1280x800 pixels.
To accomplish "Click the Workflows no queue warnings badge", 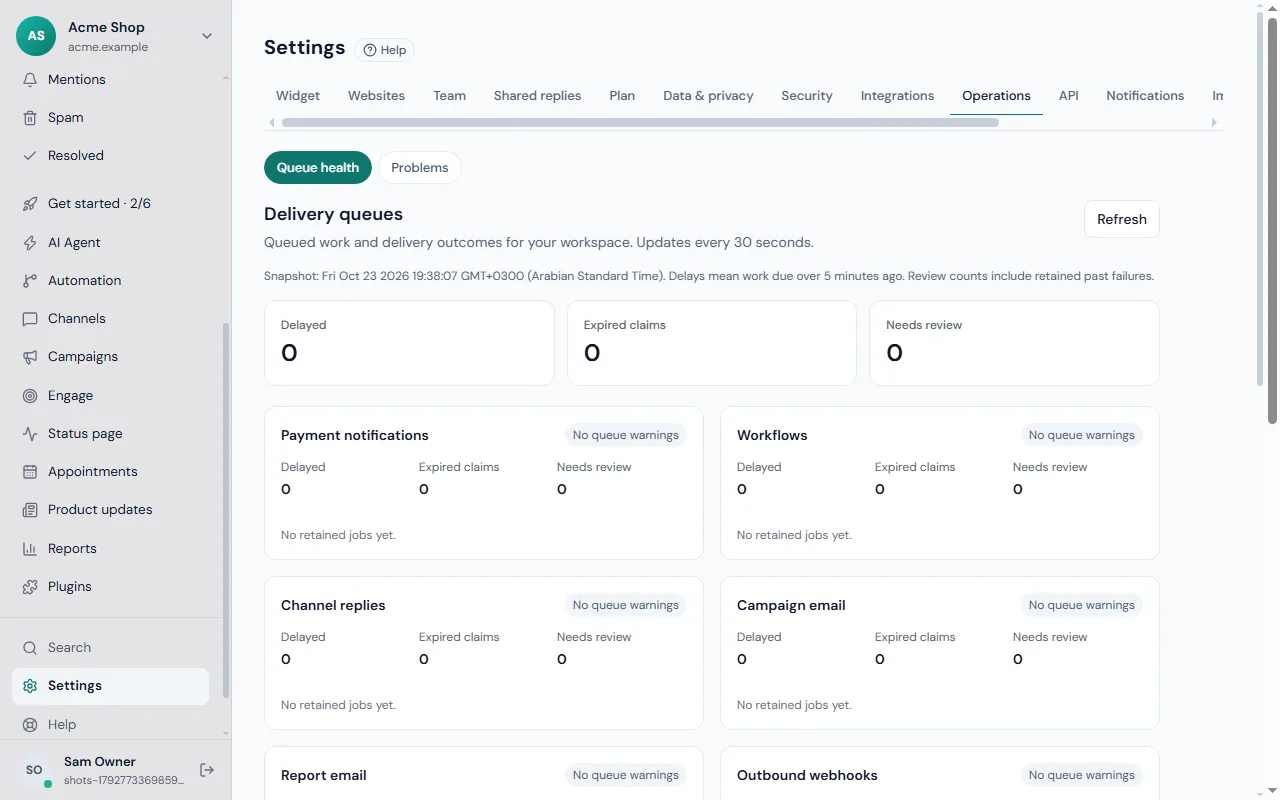I will pos(1082,435).
